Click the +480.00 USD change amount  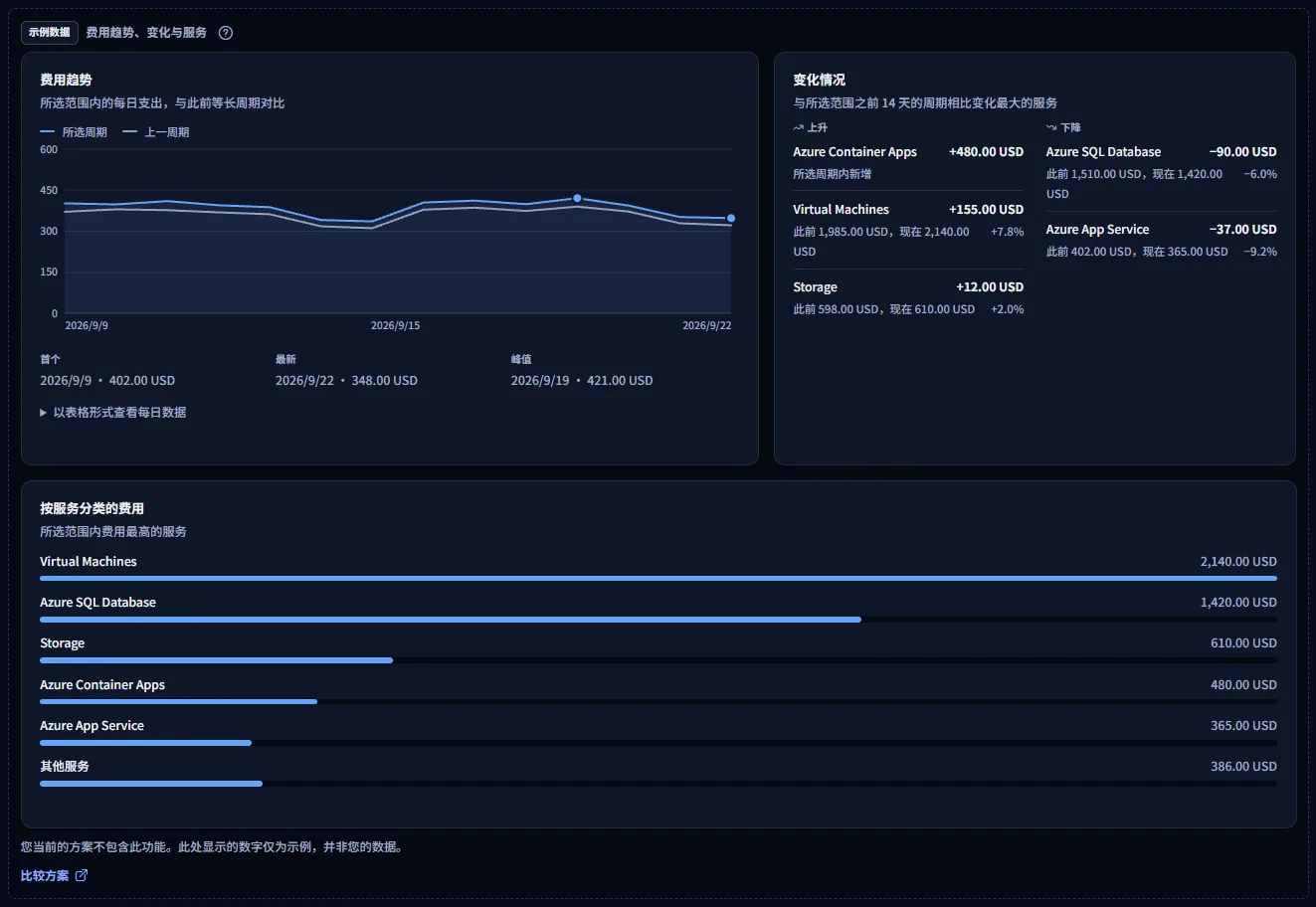pyautogui.click(x=986, y=152)
